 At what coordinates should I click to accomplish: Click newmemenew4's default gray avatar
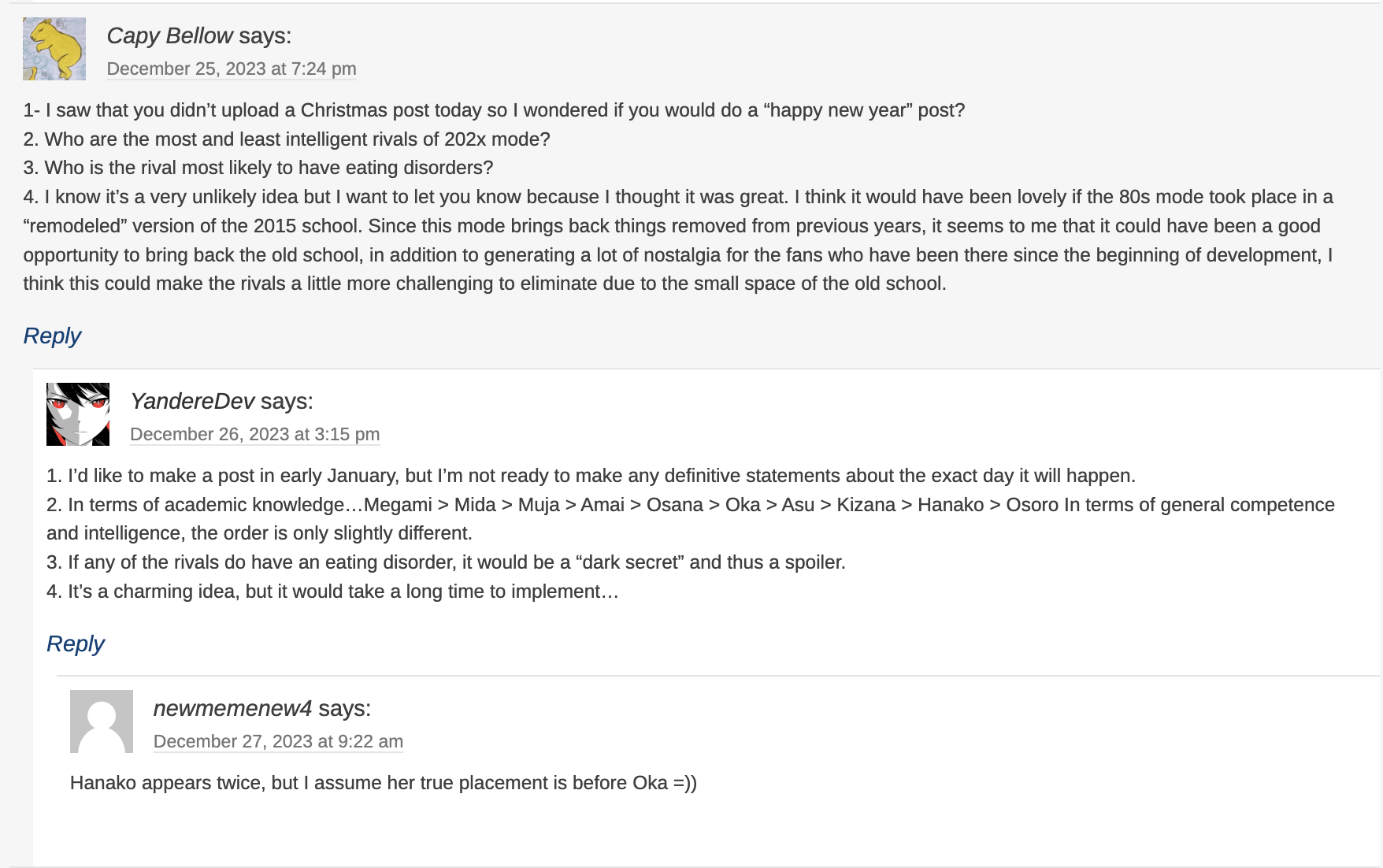click(x=102, y=721)
